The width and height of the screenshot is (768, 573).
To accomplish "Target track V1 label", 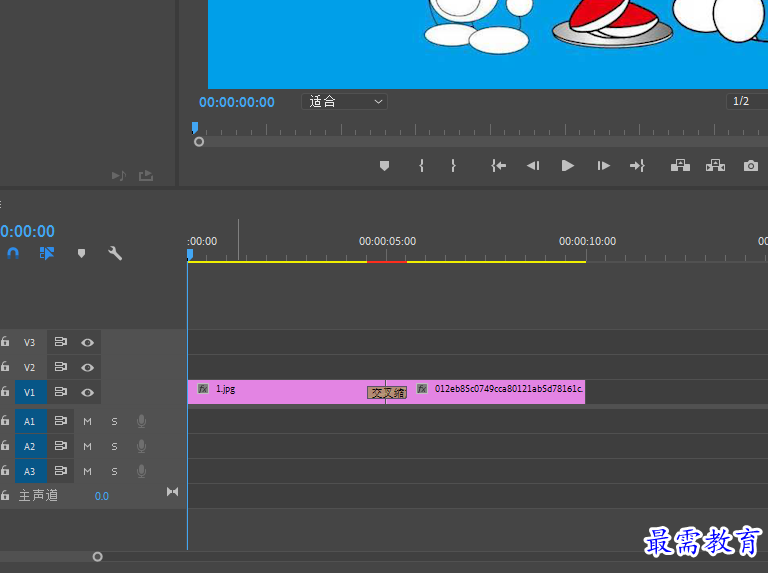I will (30, 392).
